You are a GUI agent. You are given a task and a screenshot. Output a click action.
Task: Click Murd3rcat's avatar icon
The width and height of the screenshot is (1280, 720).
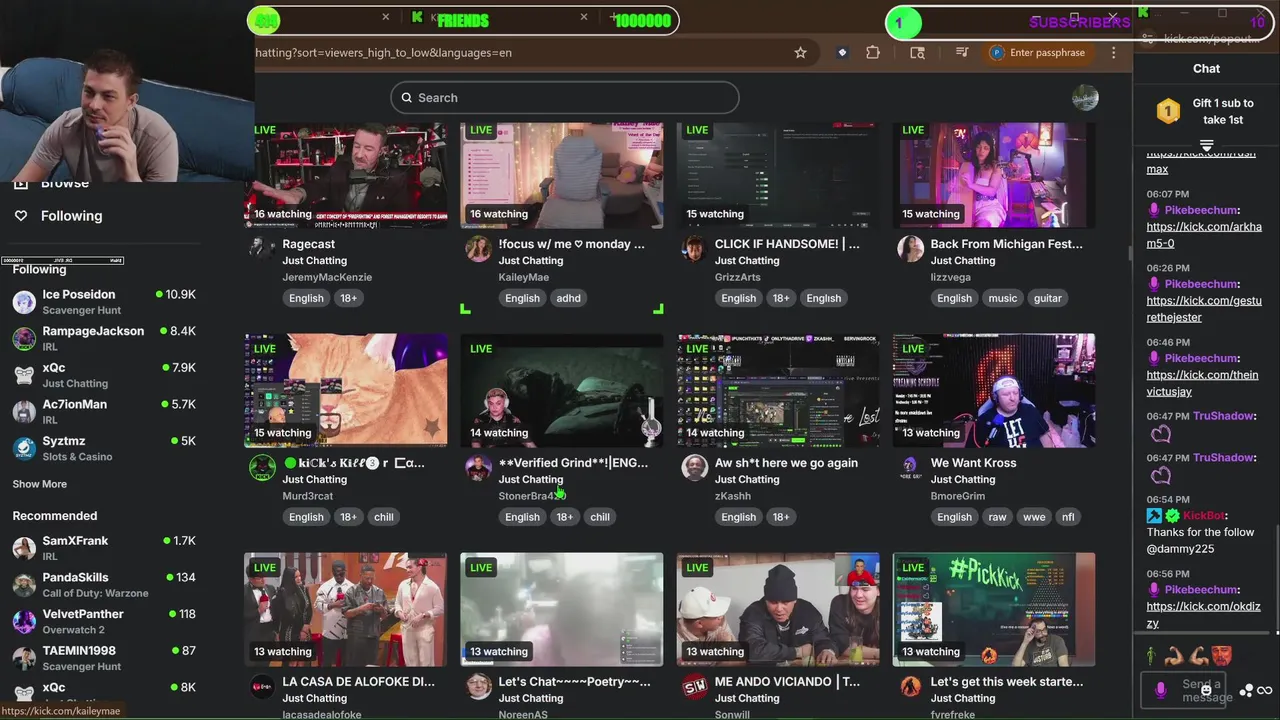click(x=262, y=467)
